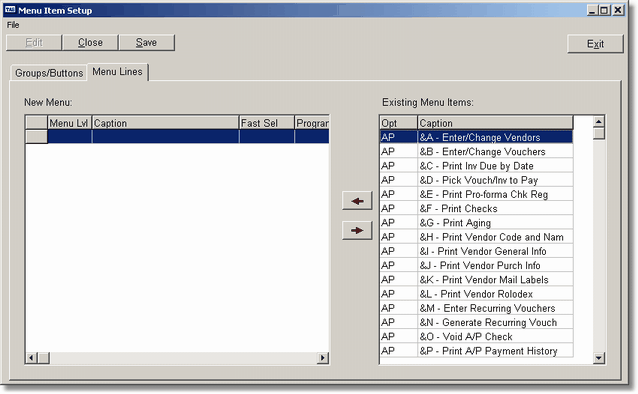Select the Menu Lines tab
The width and height of the screenshot is (638, 394).
(x=118, y=72)
